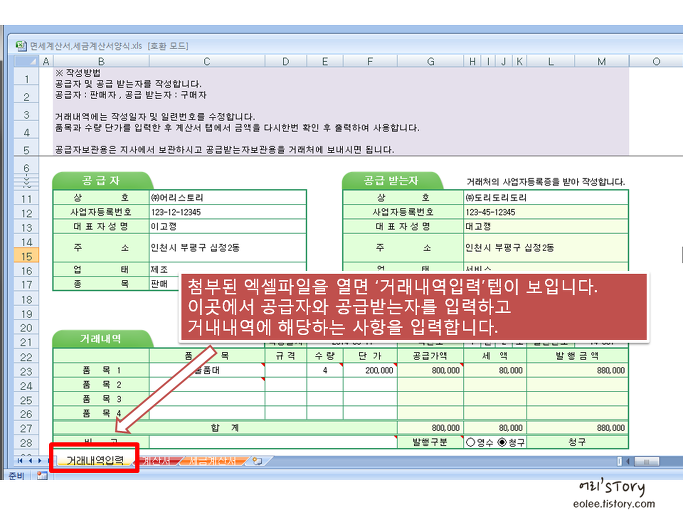
Task: Click unit price cell 200,000
Action: click(x=370, y=370)
